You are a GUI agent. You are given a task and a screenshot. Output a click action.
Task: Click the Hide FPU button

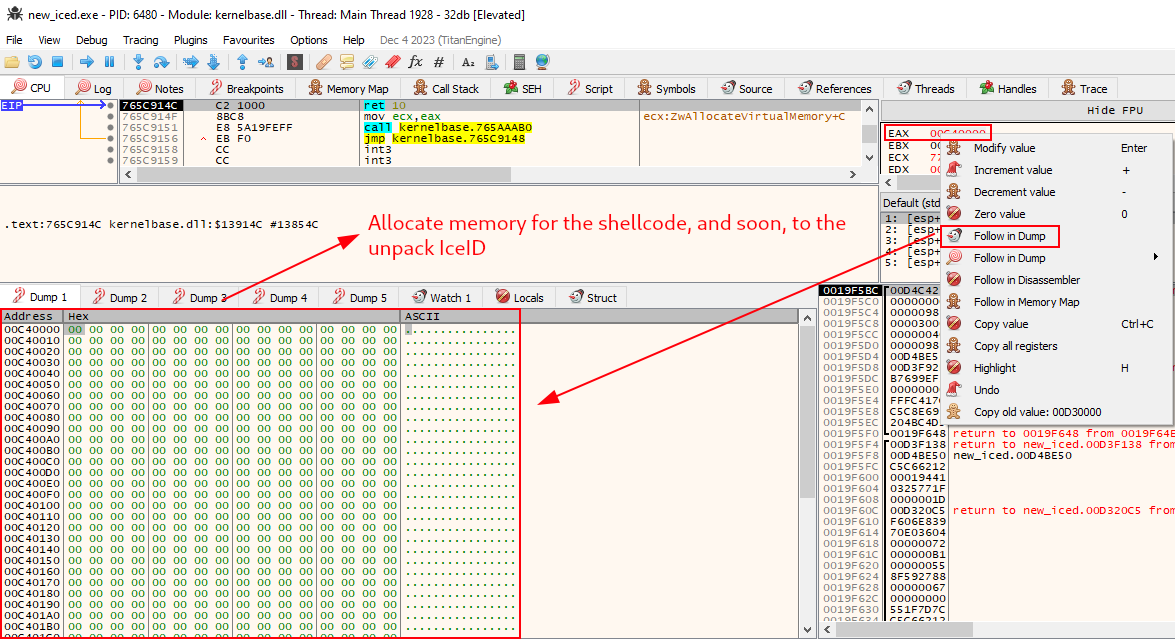click(x=1117, y=110)
